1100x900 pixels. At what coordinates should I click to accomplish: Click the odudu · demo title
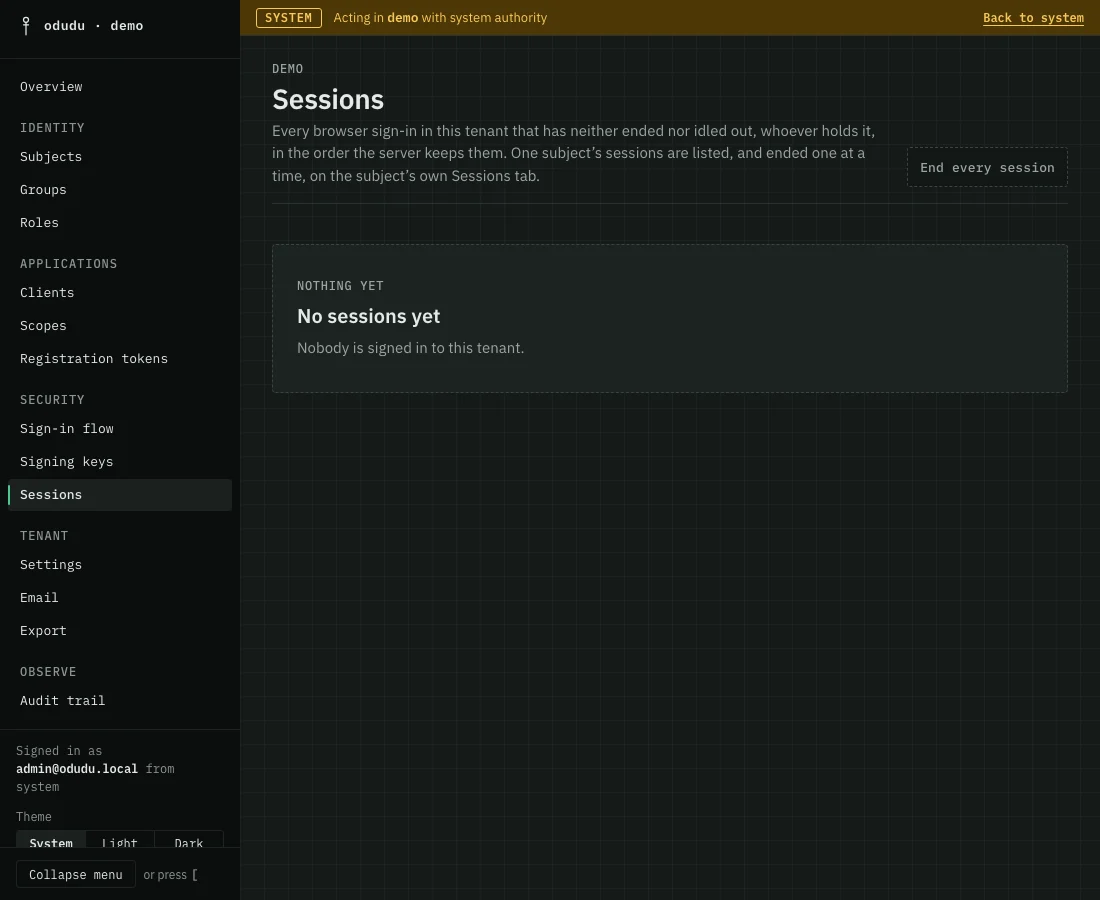point(93,26)
